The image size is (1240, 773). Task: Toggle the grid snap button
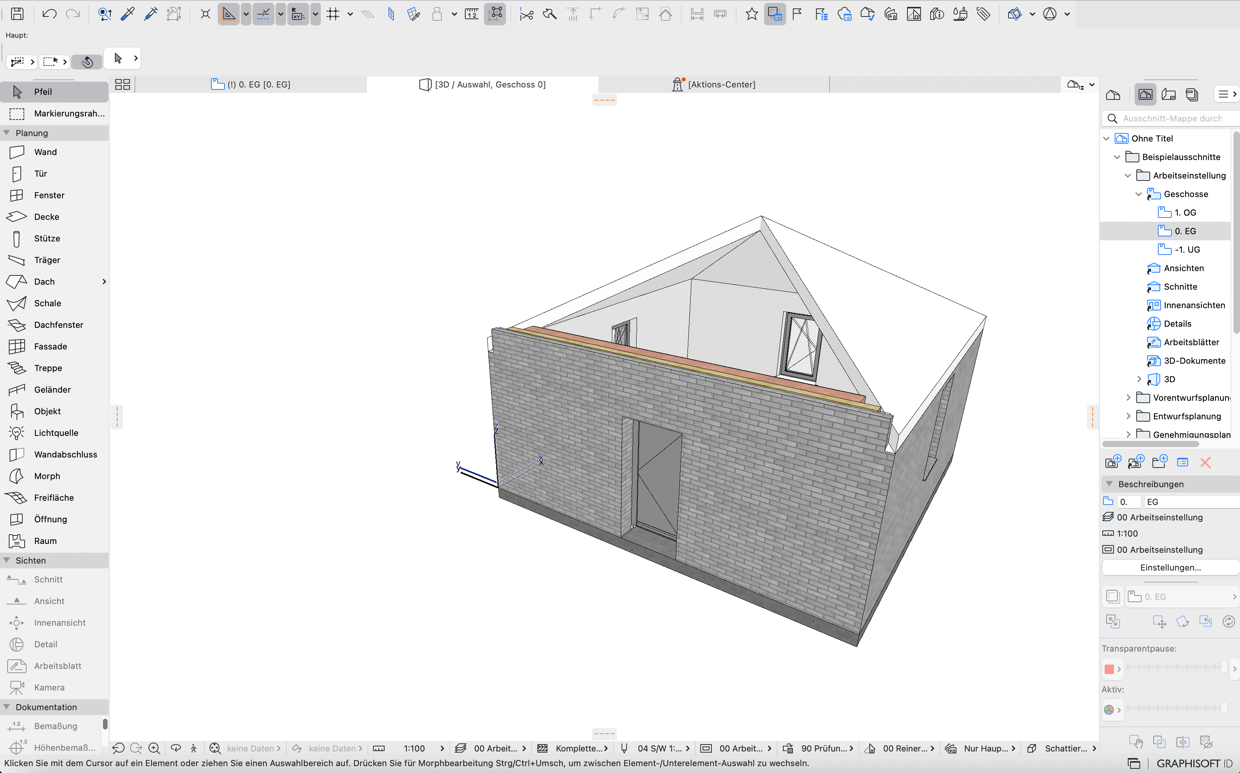(x=333, y=14)
